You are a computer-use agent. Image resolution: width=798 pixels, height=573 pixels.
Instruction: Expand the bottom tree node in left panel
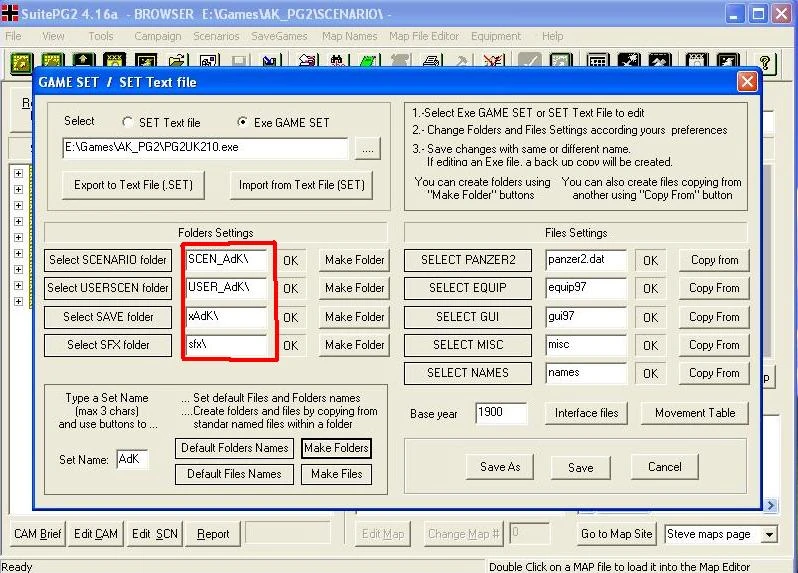[x=18, y=300]
